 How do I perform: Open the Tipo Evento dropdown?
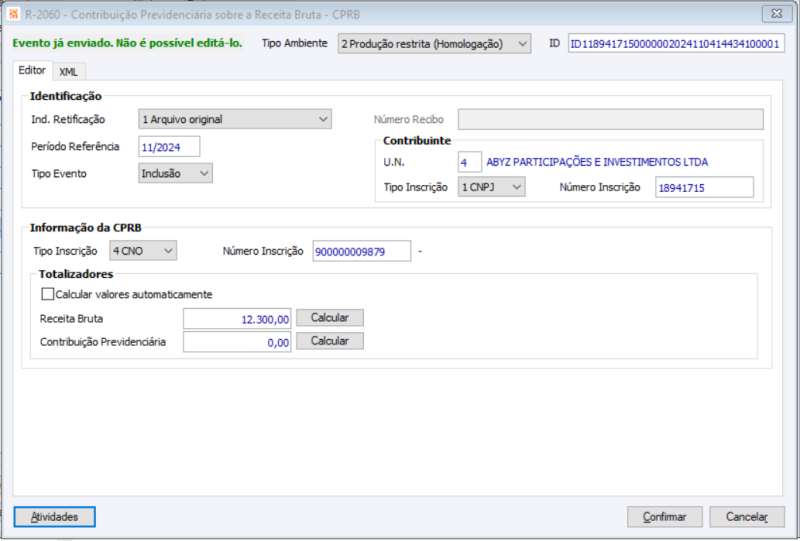[175, 174]
